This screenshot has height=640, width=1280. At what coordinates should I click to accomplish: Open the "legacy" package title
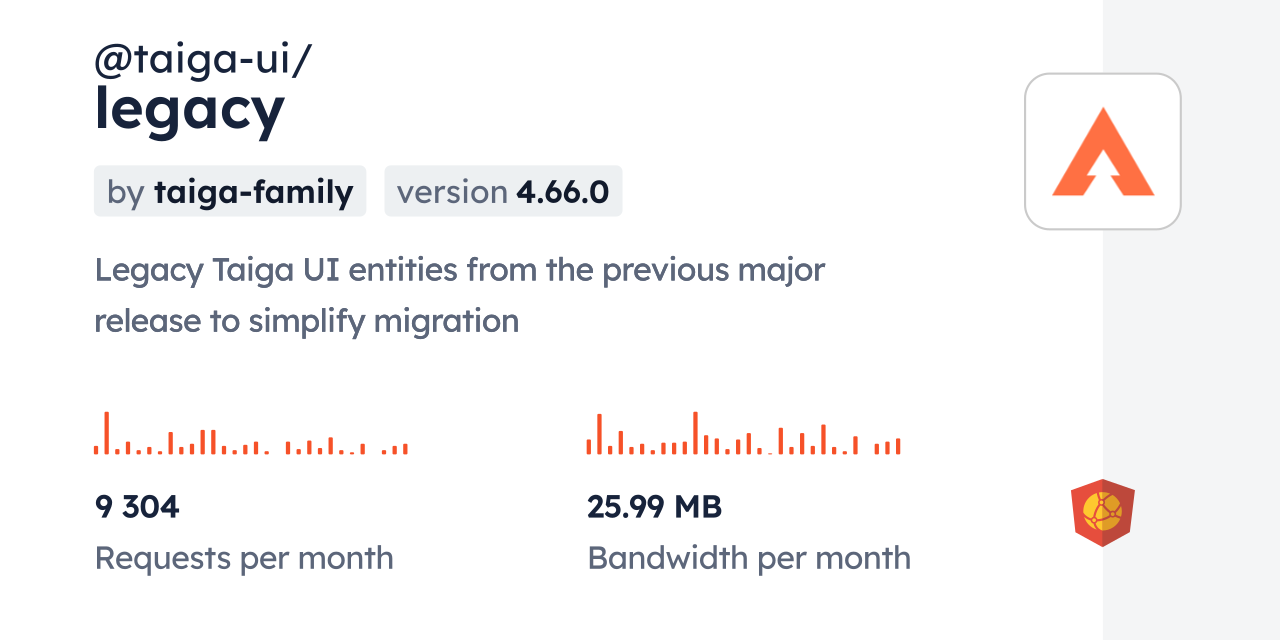pyautogui.click(x=189, y=108)
